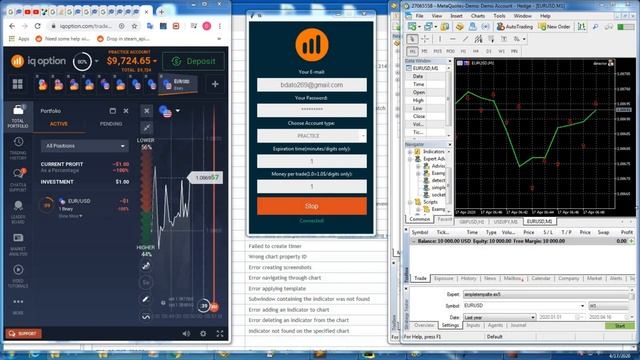The height and width of the screenshot is (360, 640).
Task: Open Date 'Last year' dropdown in Strategy Tester
Action: point(499,317)
